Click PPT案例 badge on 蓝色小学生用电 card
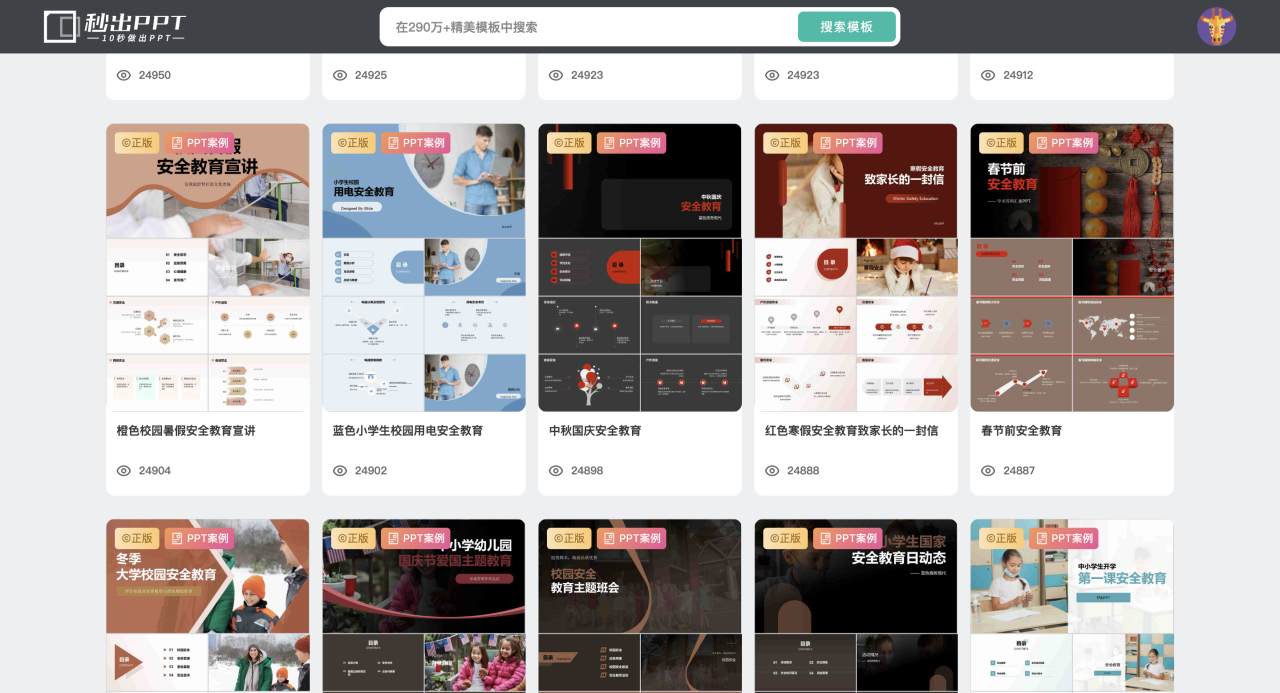The width and height of the screenshot is (1280, 693). [416, 143]
